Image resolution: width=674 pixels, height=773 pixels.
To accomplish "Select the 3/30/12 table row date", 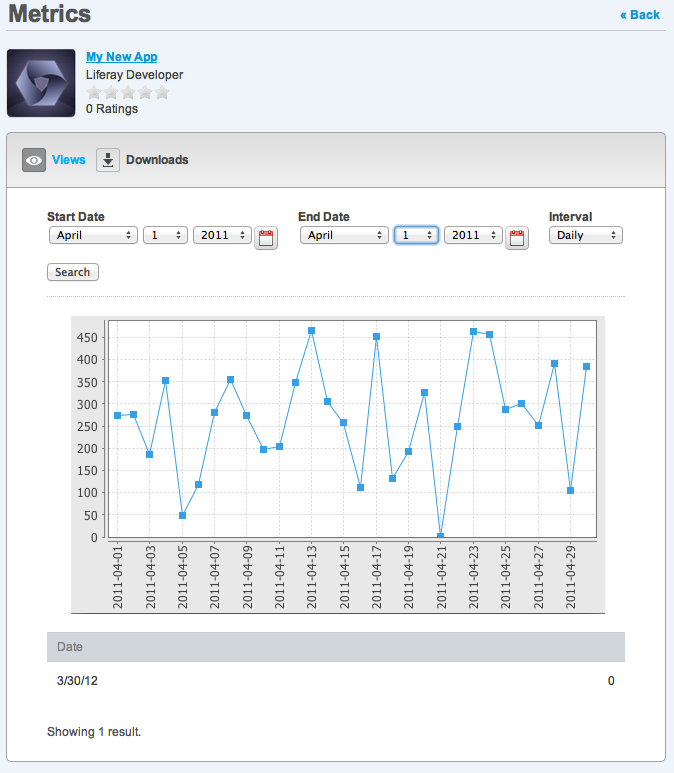I will coord(77,681).
